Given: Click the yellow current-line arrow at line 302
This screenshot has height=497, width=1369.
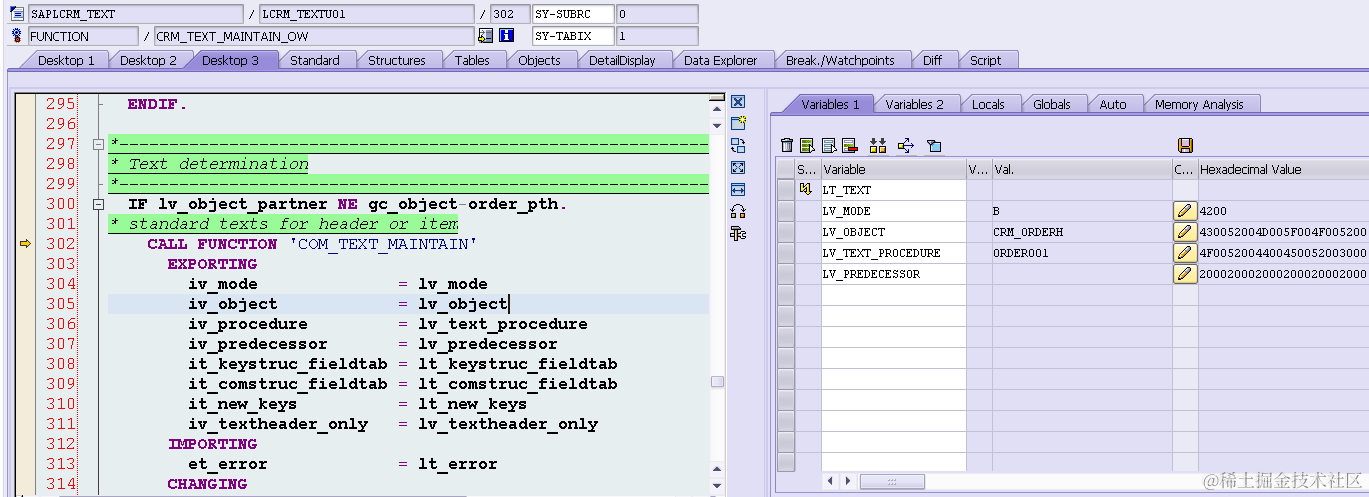Looking at the screenshot, I should (x=26, y=244).
